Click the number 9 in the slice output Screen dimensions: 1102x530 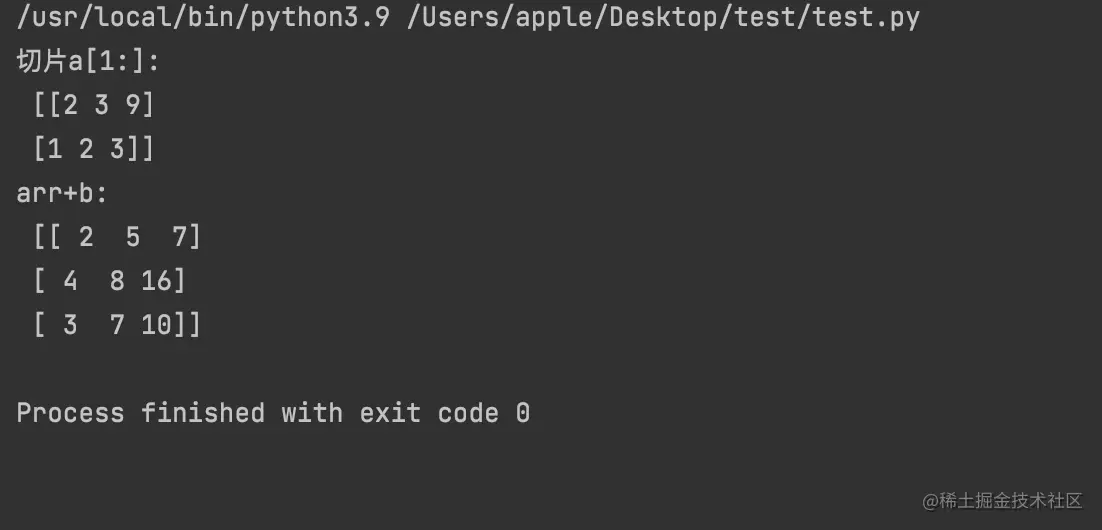134,105
